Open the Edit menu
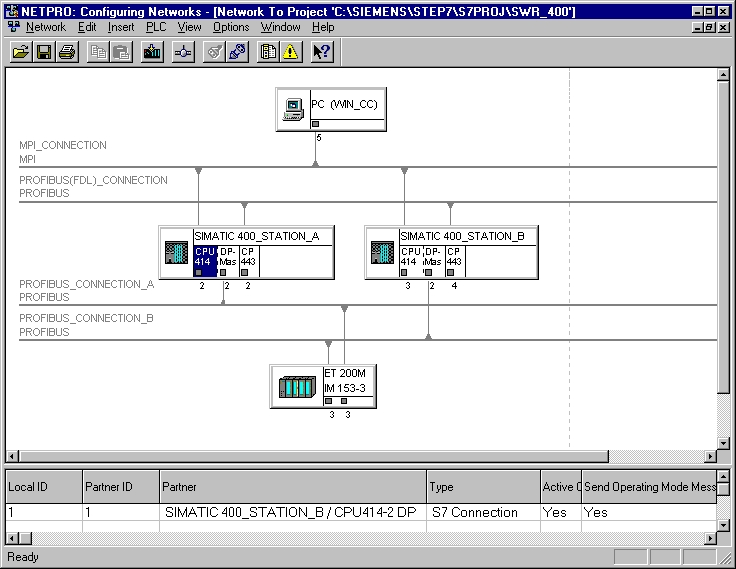The height and width of the screenshot is (569, 736). (x=87, y=27)
